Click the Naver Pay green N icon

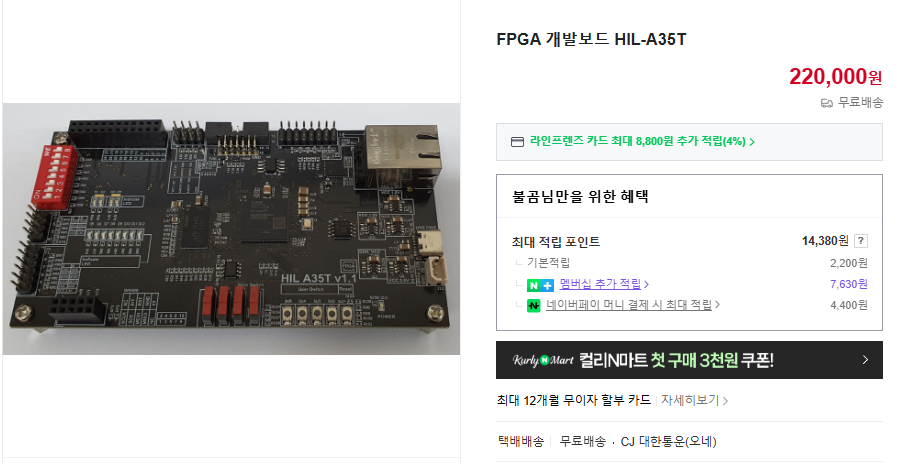(x=533, y=305)
